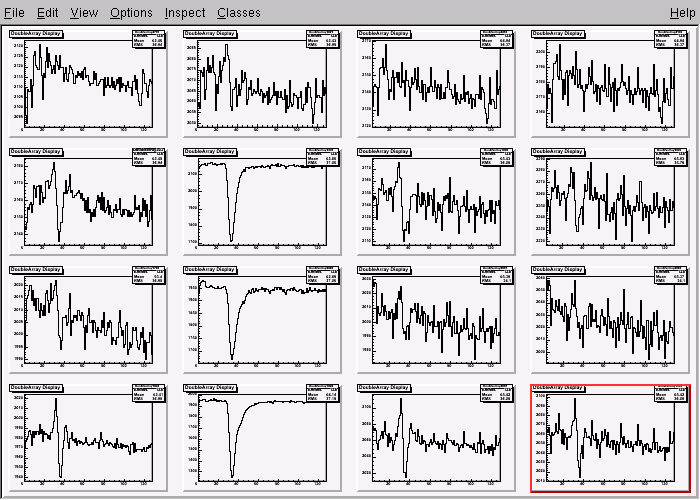This screenshot has width=700, height=500.
Task: Click 'DoubleArray Display' title of bottom-row third-column plot
Action: 384,388
